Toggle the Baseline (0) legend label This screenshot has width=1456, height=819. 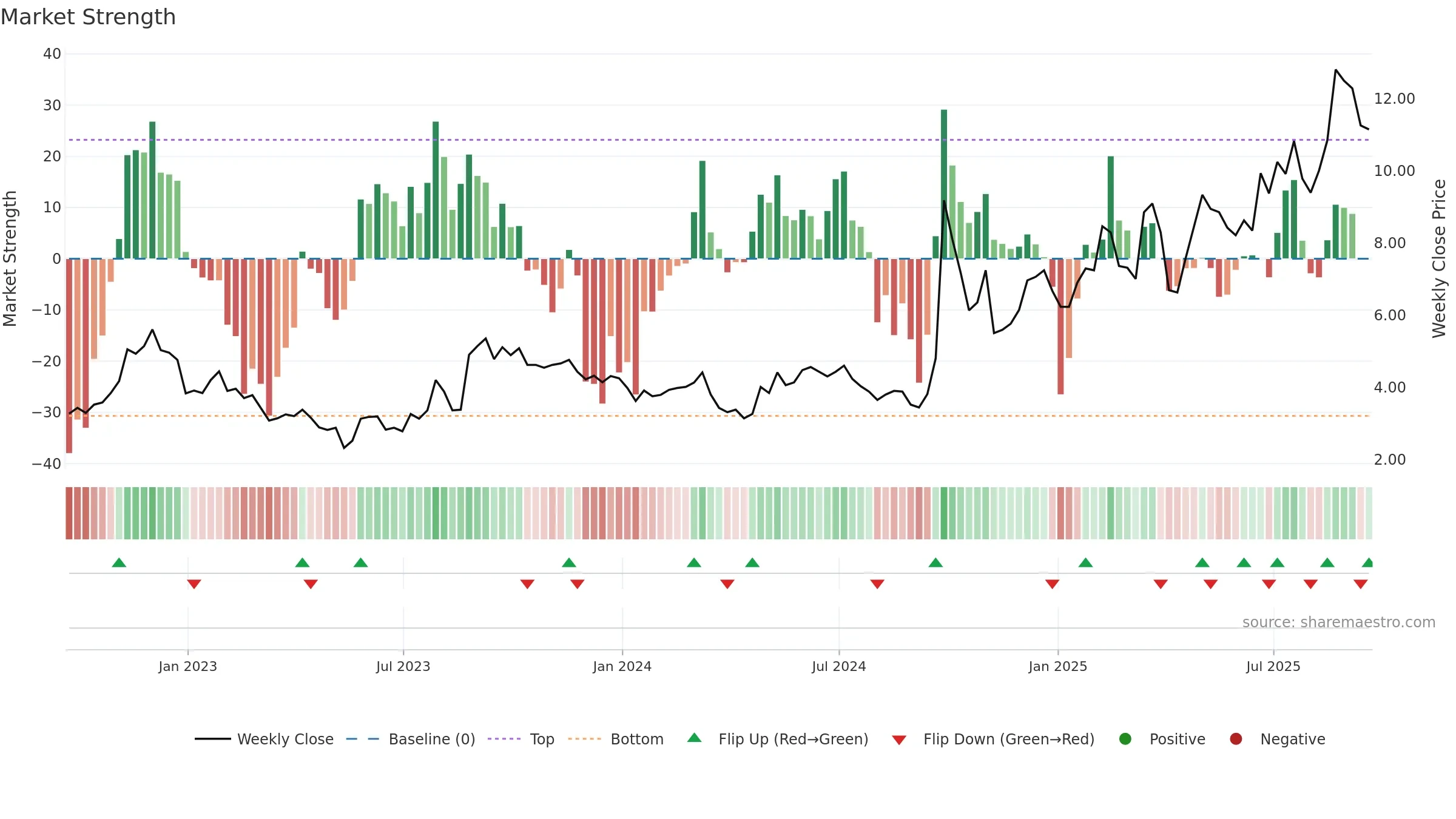point(432,739)
